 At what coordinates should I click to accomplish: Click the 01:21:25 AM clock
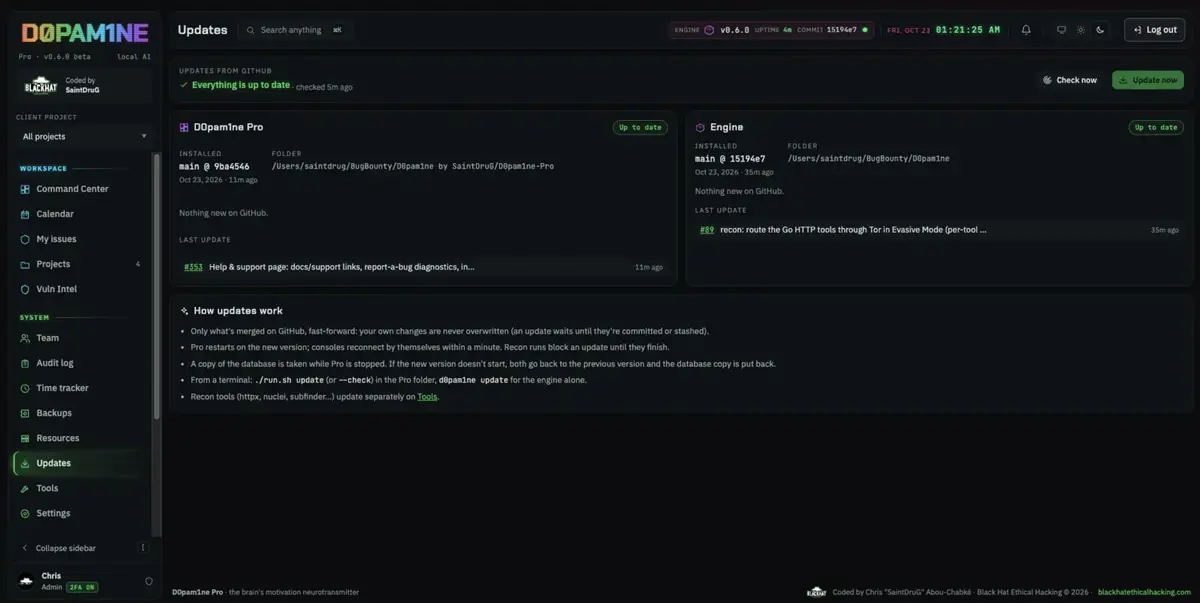968,30
